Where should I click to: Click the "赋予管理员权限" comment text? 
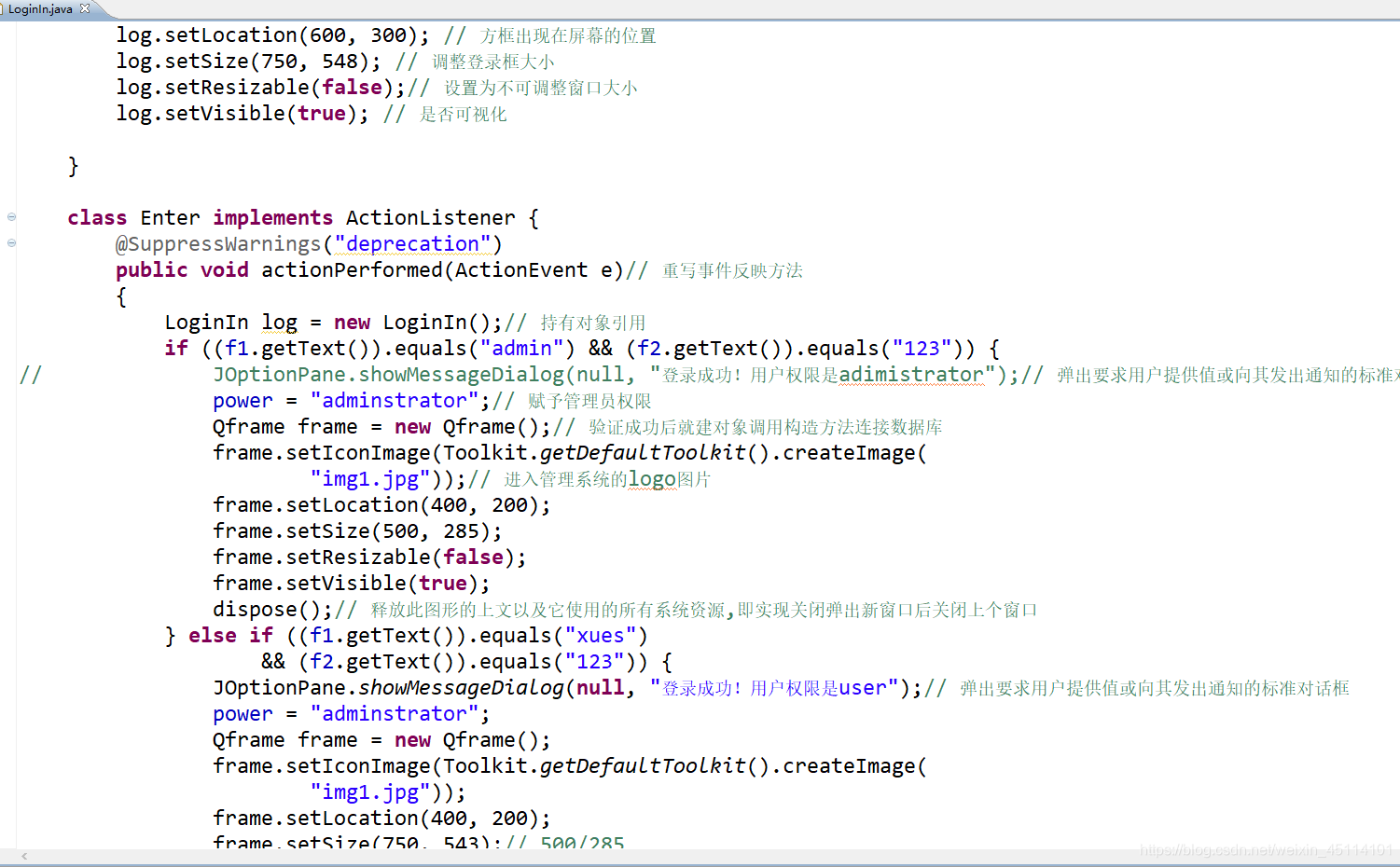[x=589, y=401]
